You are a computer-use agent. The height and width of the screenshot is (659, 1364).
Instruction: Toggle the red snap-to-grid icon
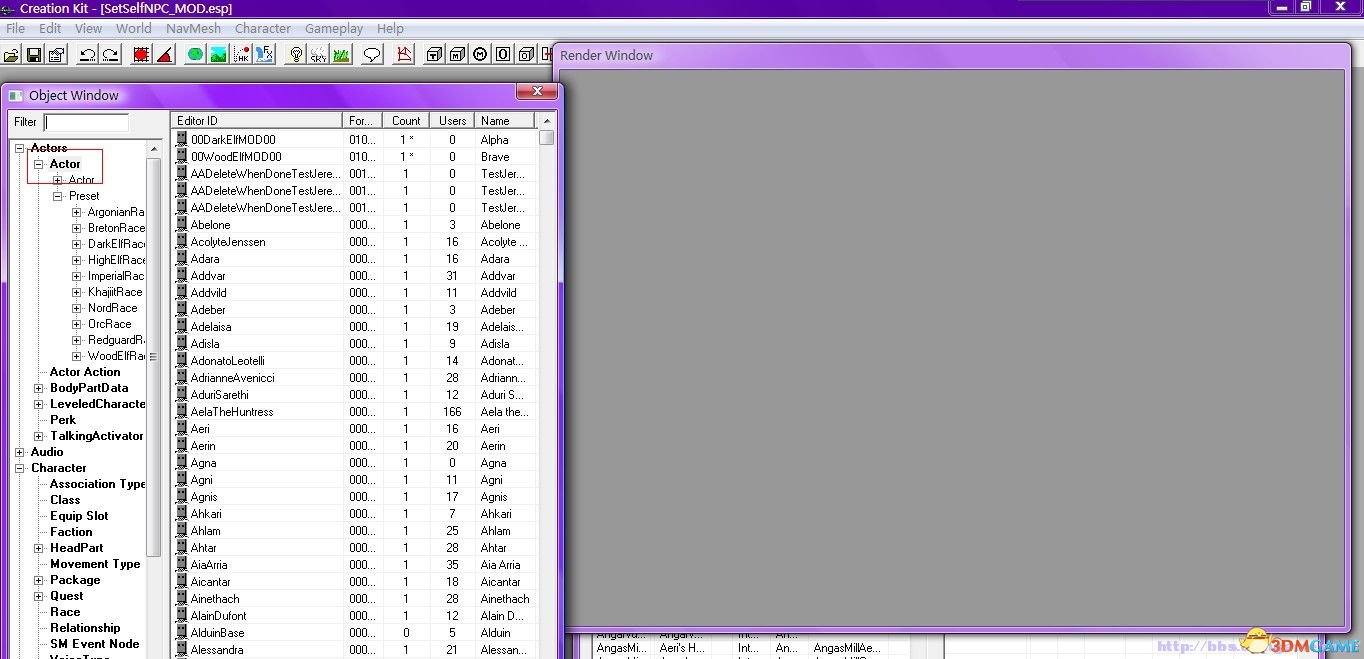pyautogui.click(x=141, y=55)
